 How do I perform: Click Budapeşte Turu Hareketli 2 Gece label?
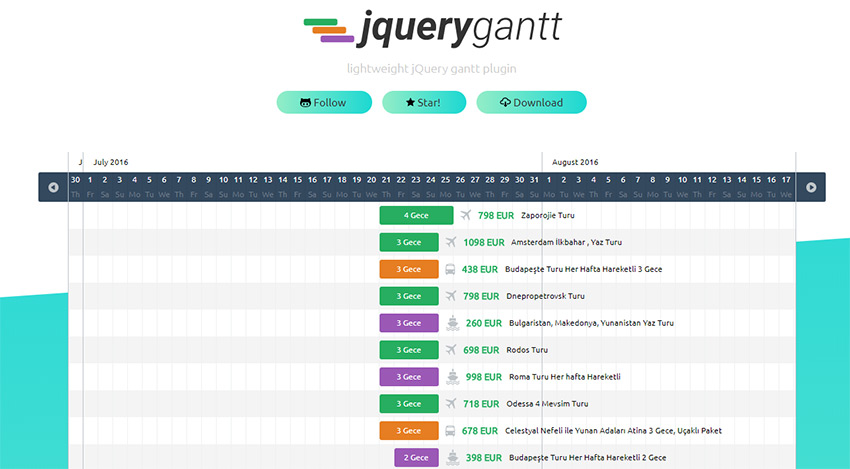pyautogui.click(x=588, y=458)
